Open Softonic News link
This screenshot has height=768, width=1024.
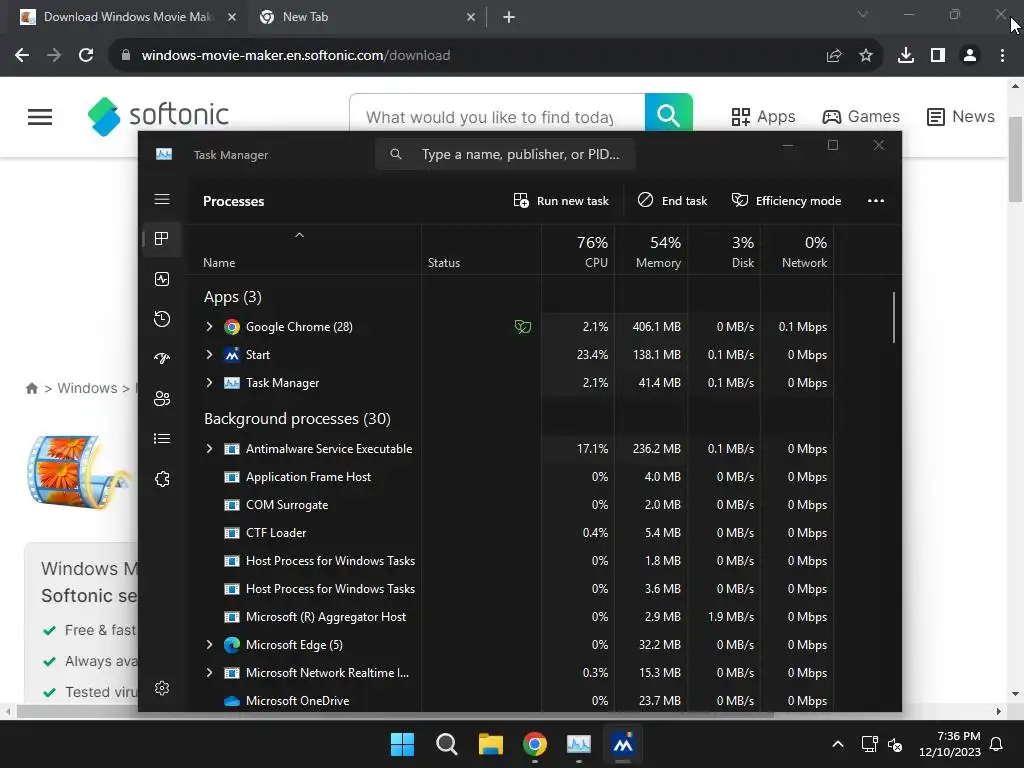tap(961, 116)
